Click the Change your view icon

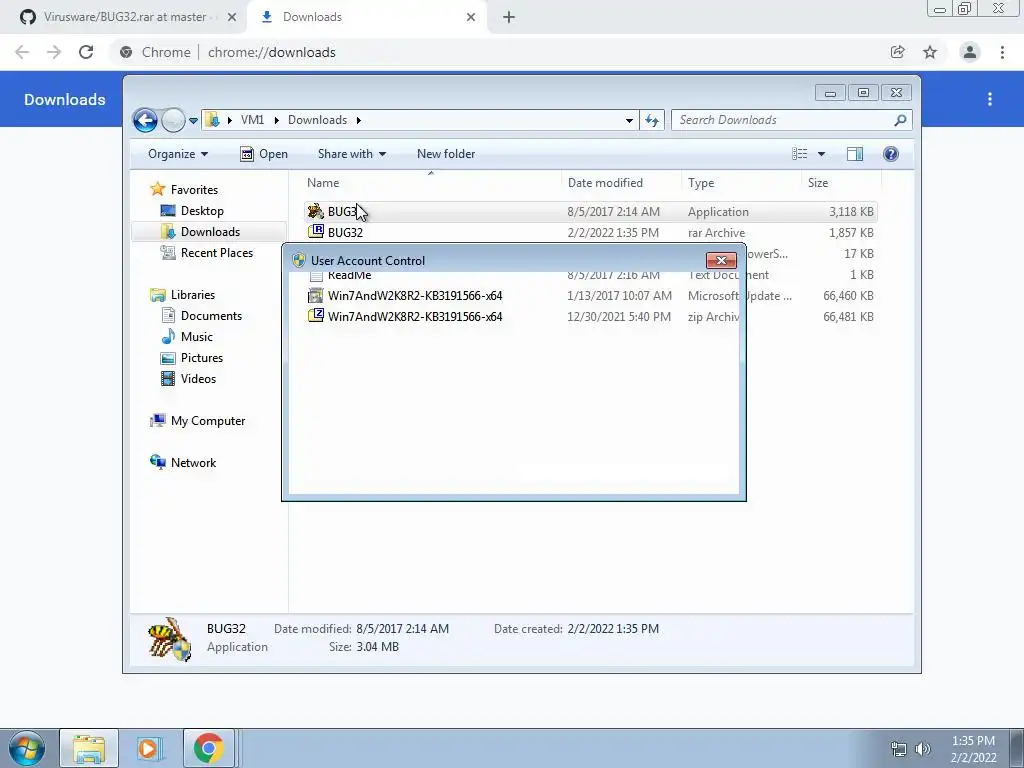[799, 154]
